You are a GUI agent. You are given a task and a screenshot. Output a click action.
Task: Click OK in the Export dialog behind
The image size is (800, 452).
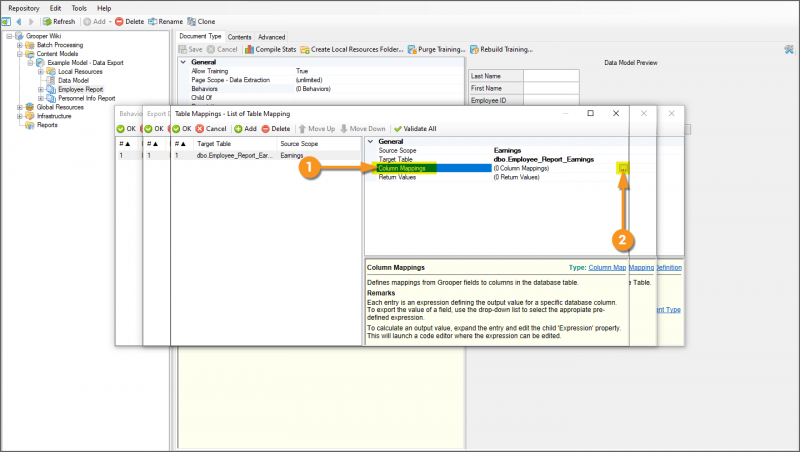[x=154, y=129]
